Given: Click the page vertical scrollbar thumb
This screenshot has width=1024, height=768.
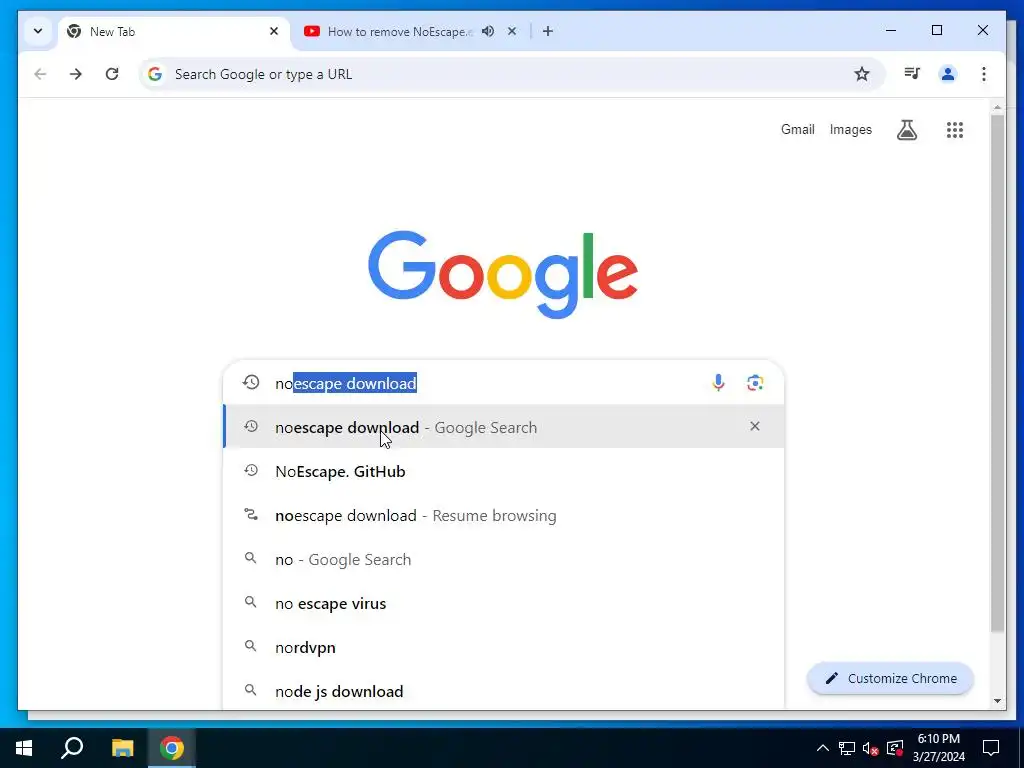Looking at the screenshot, I should pyautogui.click(x=997, y=374).
